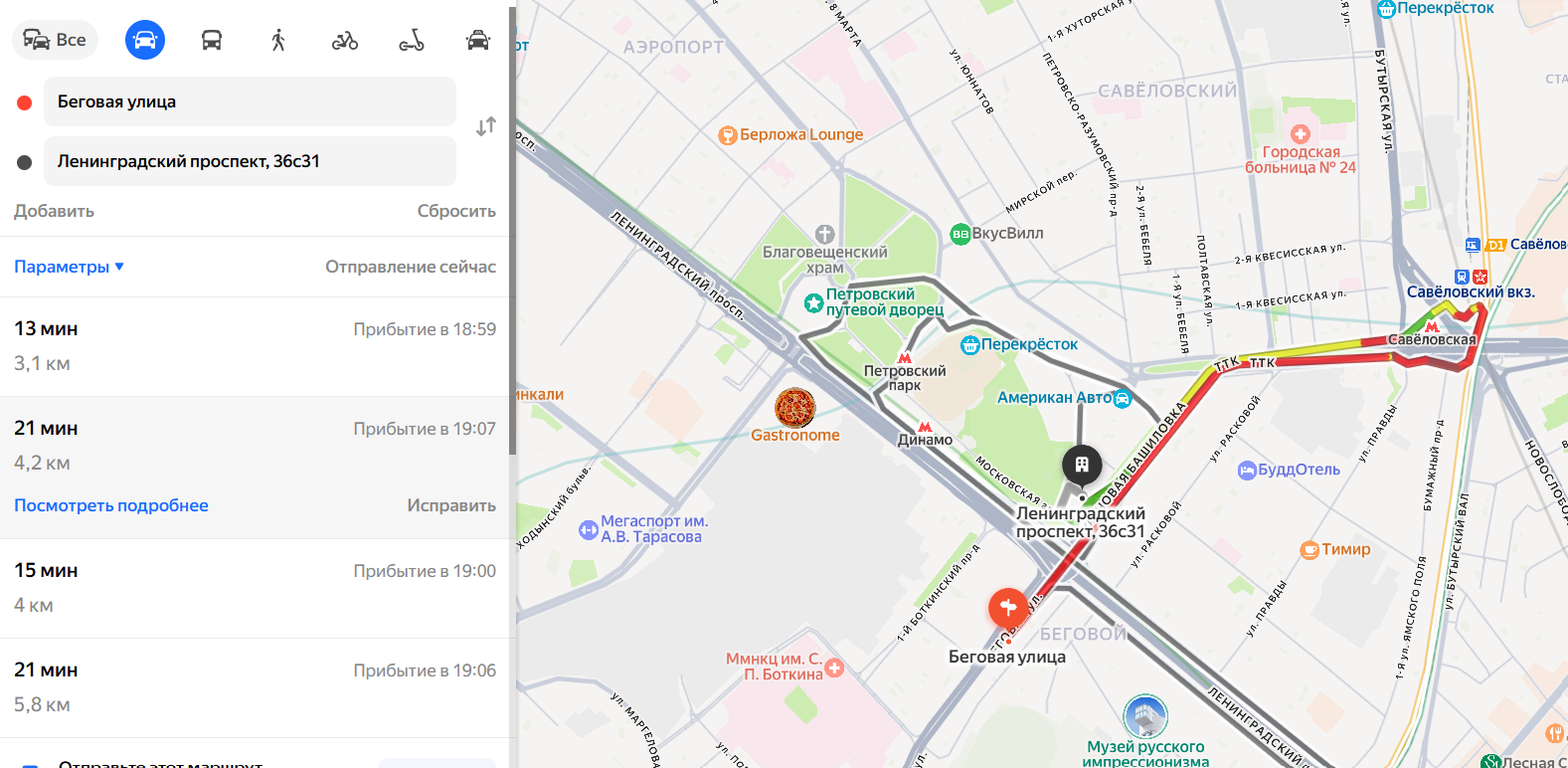Click Добавить to add a waypoint
The height and width of the screenshot is (768, 1568).
click(x=54, y=211)
